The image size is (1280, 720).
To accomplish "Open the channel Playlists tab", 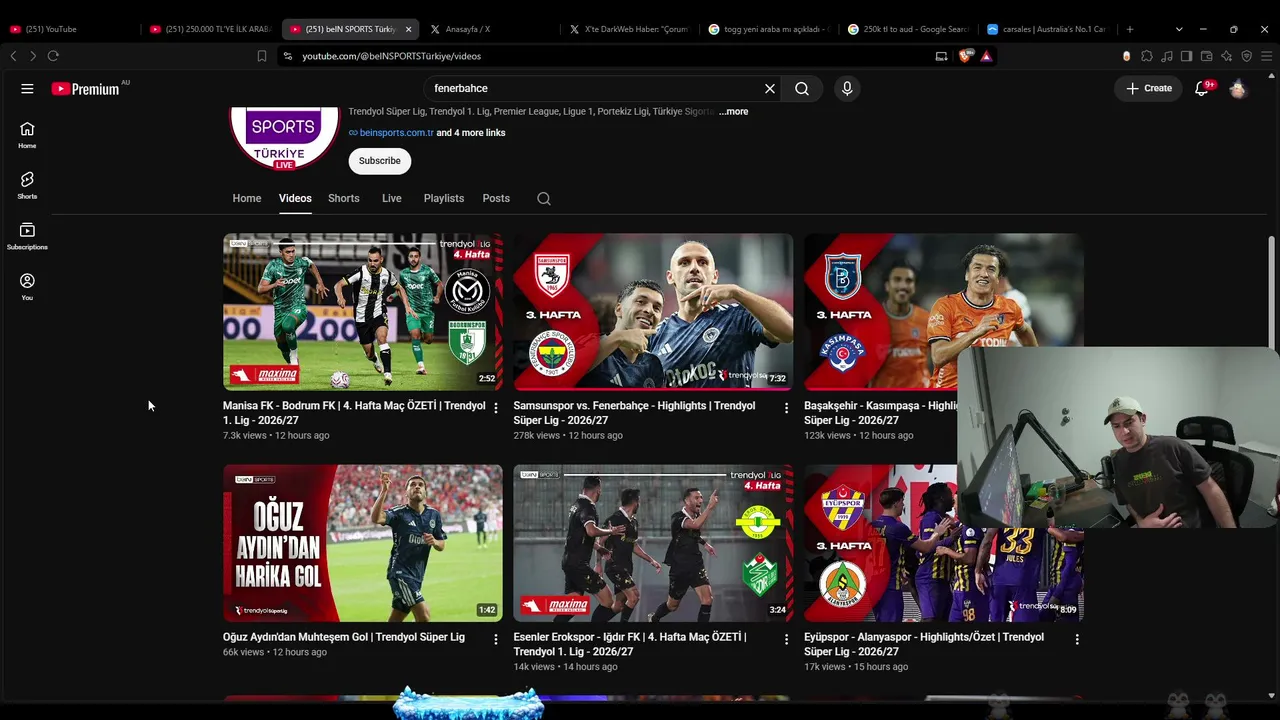I will (x=444, y=198).
